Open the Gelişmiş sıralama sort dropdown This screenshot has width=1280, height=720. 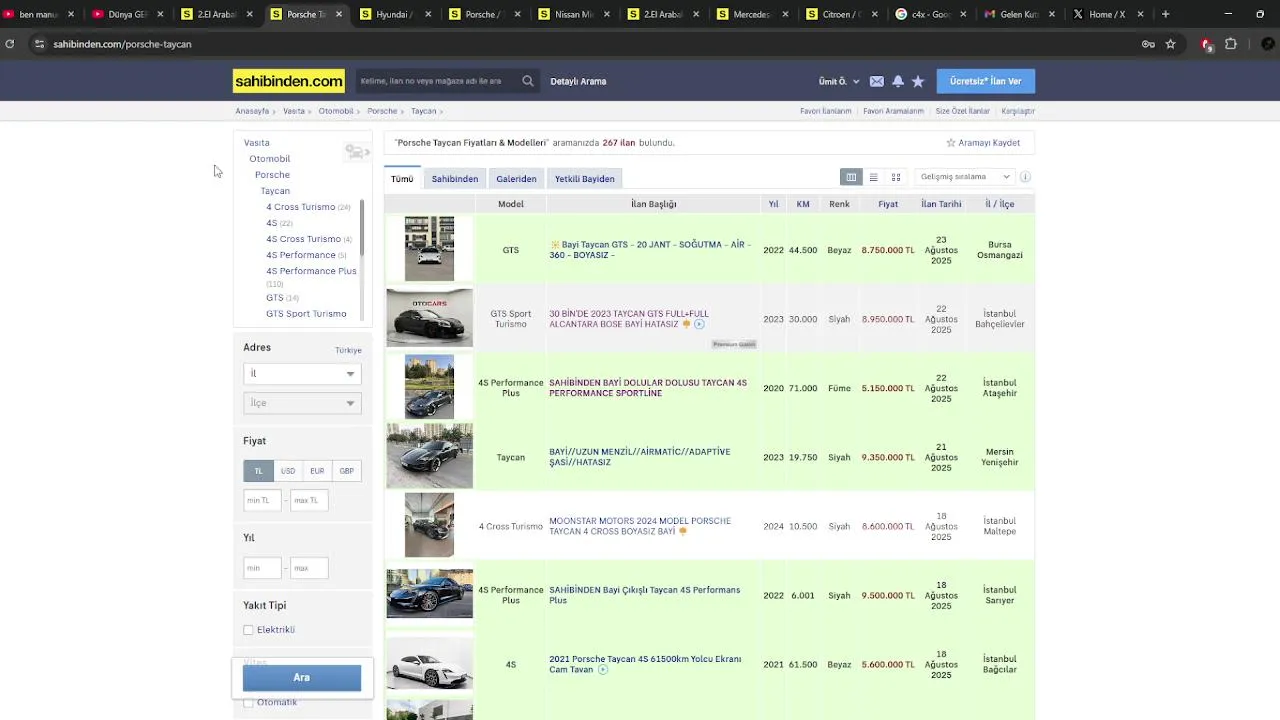coord(965,177)
